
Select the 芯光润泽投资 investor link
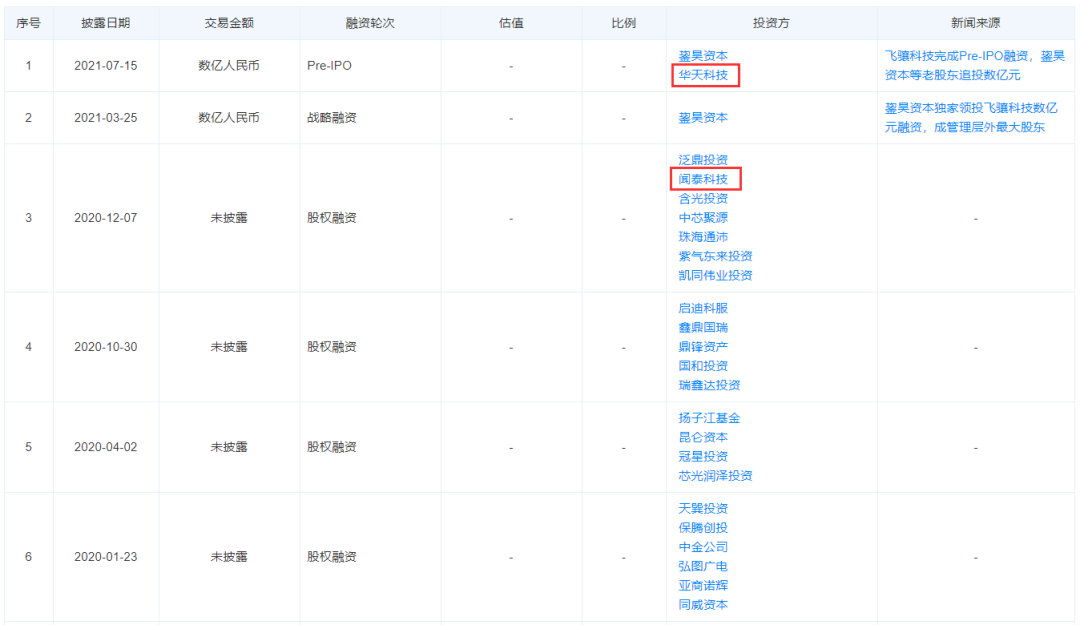(x=715, y=476)
